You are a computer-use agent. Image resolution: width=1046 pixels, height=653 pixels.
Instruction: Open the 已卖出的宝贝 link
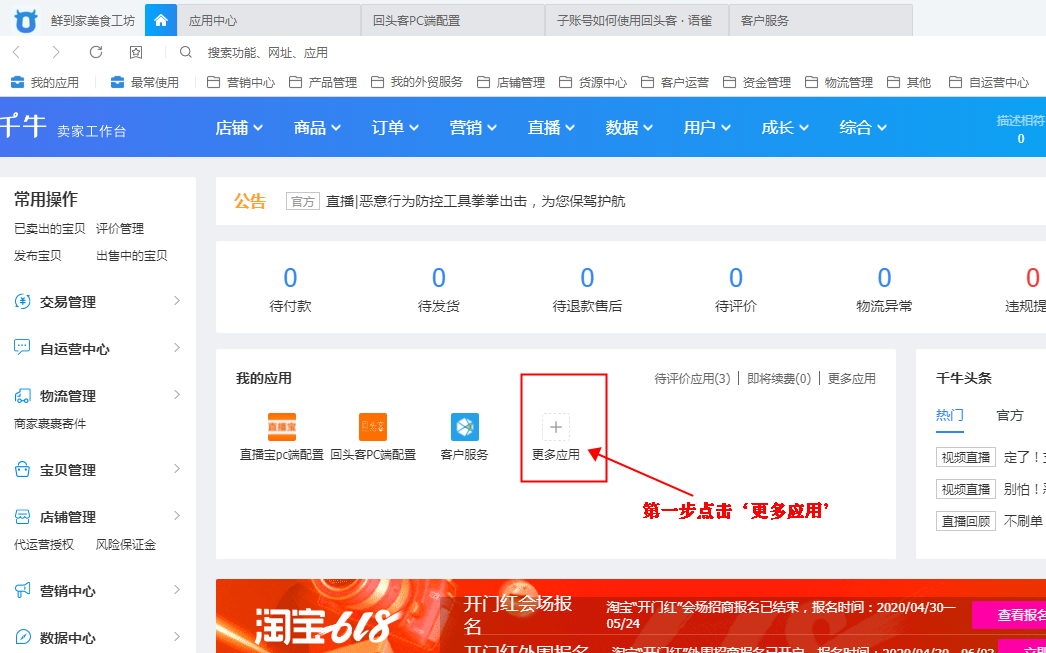click(50, 229)
